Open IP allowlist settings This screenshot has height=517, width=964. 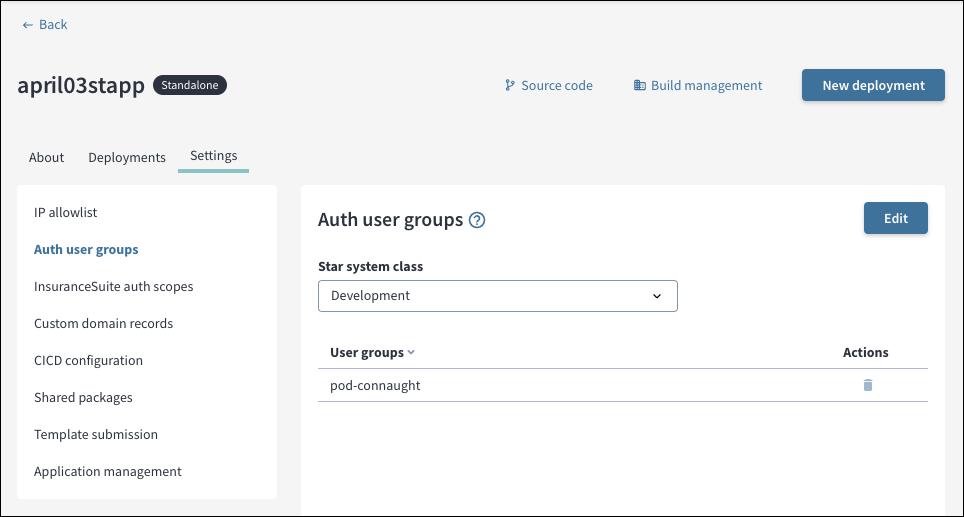pyautogui.click(x=66, y=213)
